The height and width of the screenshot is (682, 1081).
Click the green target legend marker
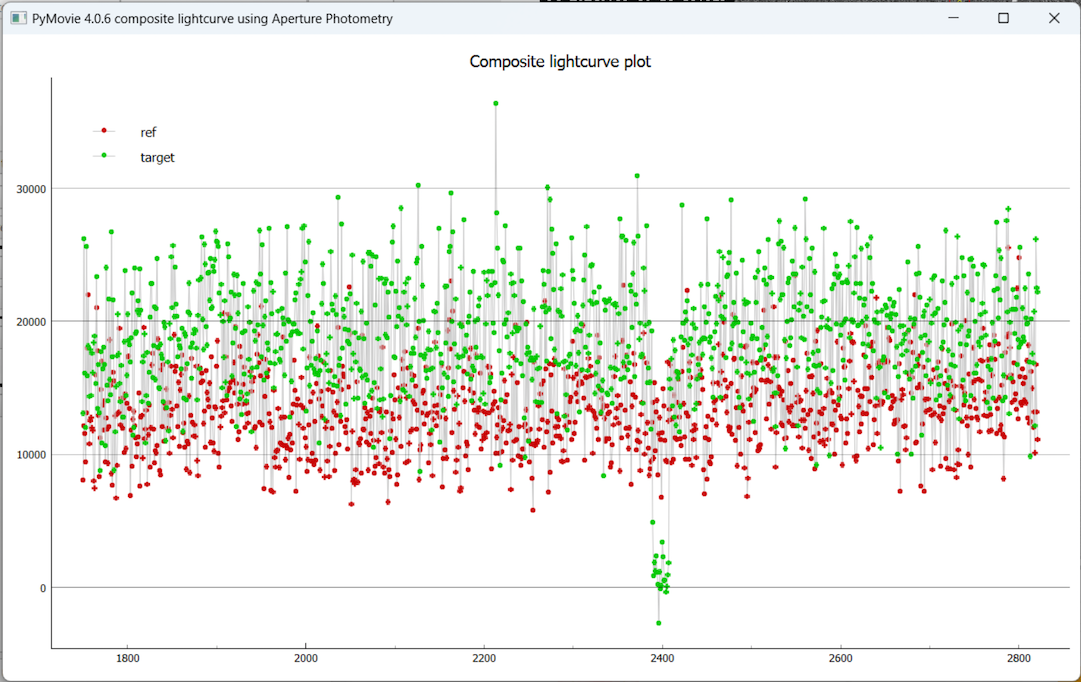104,156
